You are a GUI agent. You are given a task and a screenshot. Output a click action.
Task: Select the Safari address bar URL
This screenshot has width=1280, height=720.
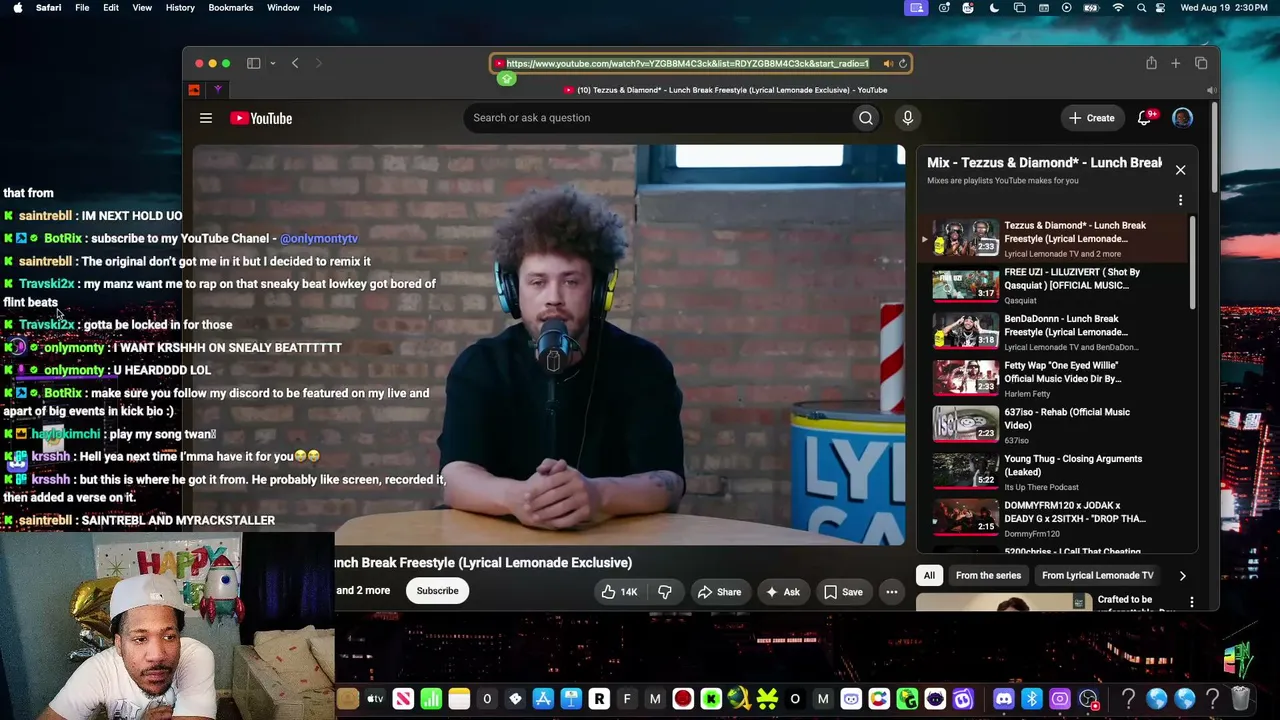pyautogui.click(x=687, y=64)
